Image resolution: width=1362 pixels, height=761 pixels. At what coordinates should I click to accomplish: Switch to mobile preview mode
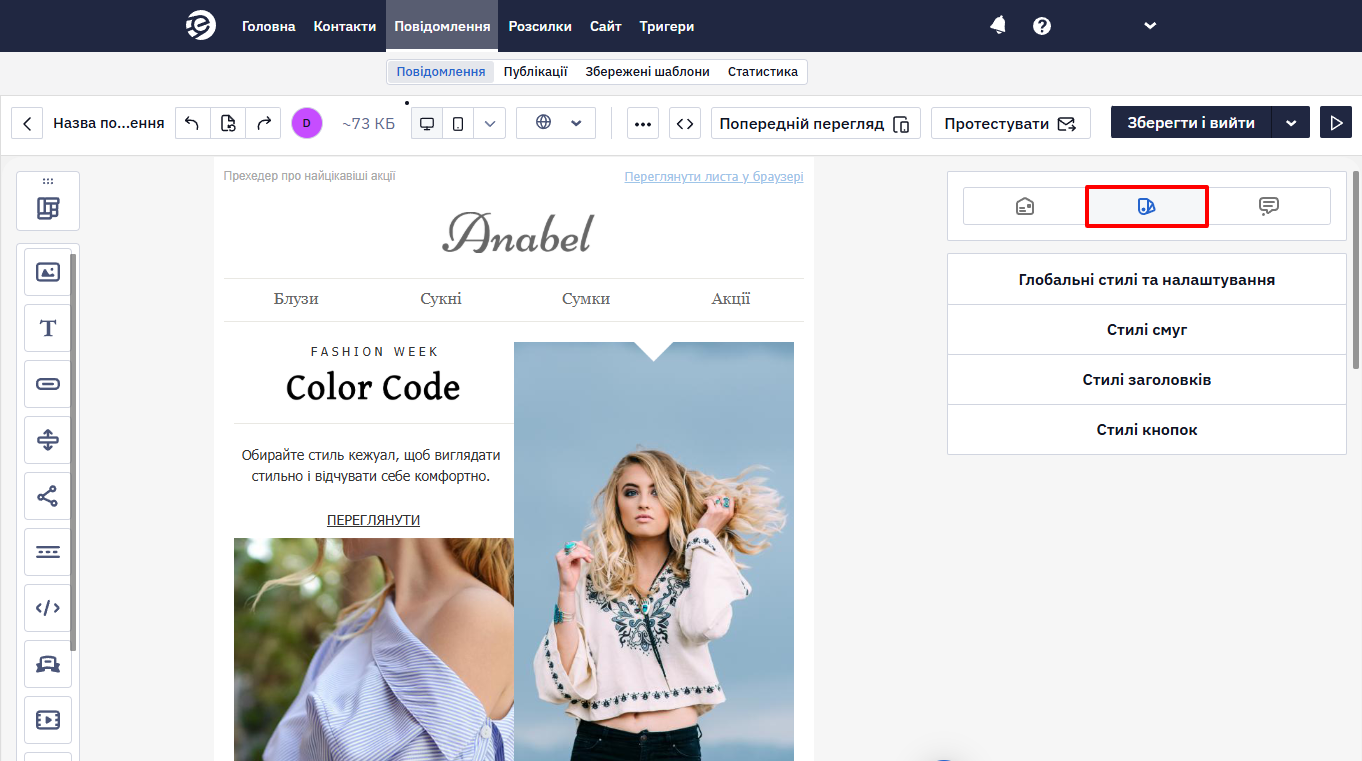pyautogui.click(x=458, y=123)
